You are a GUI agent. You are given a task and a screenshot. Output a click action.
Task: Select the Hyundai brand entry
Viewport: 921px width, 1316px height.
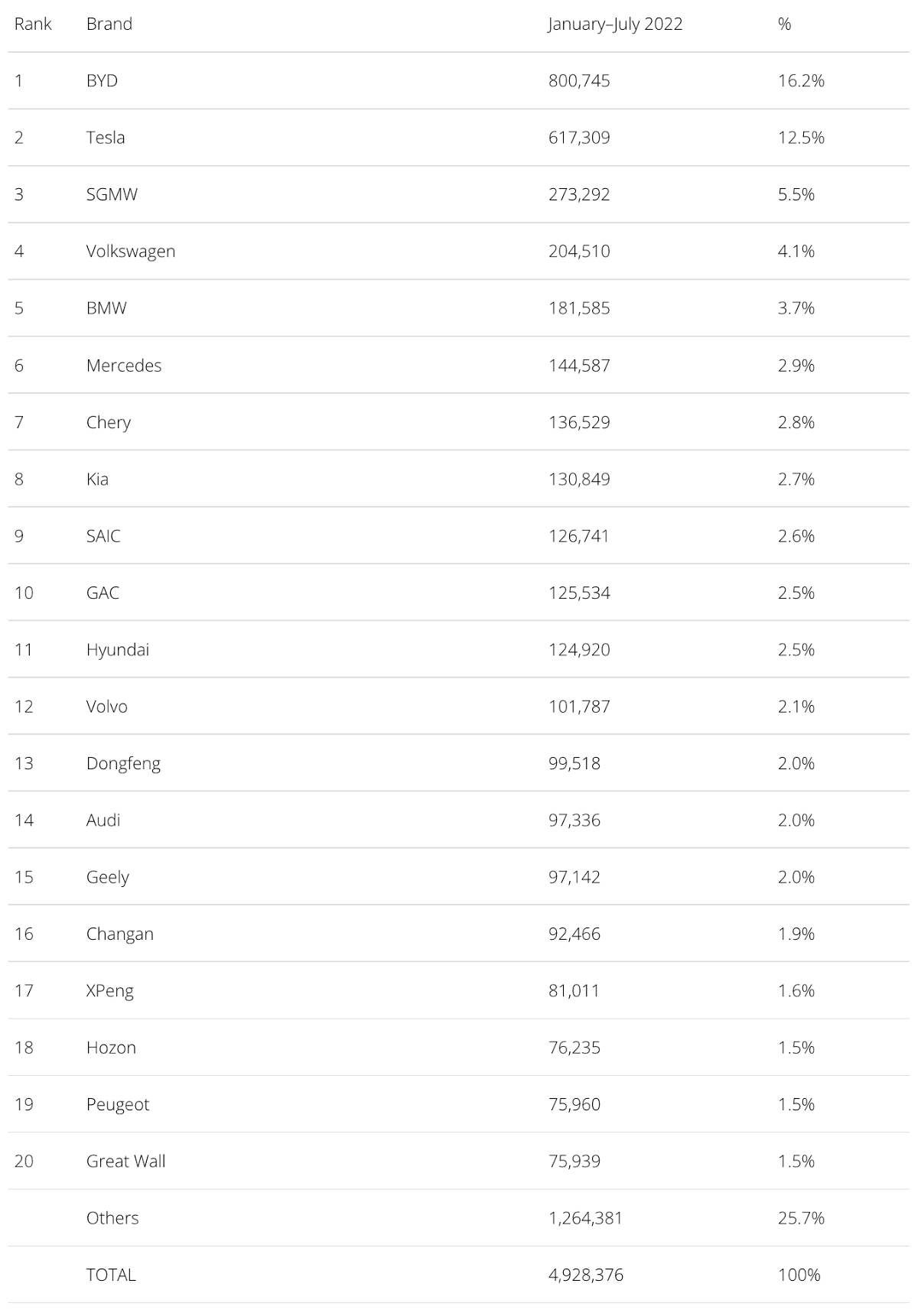(118, 649)
